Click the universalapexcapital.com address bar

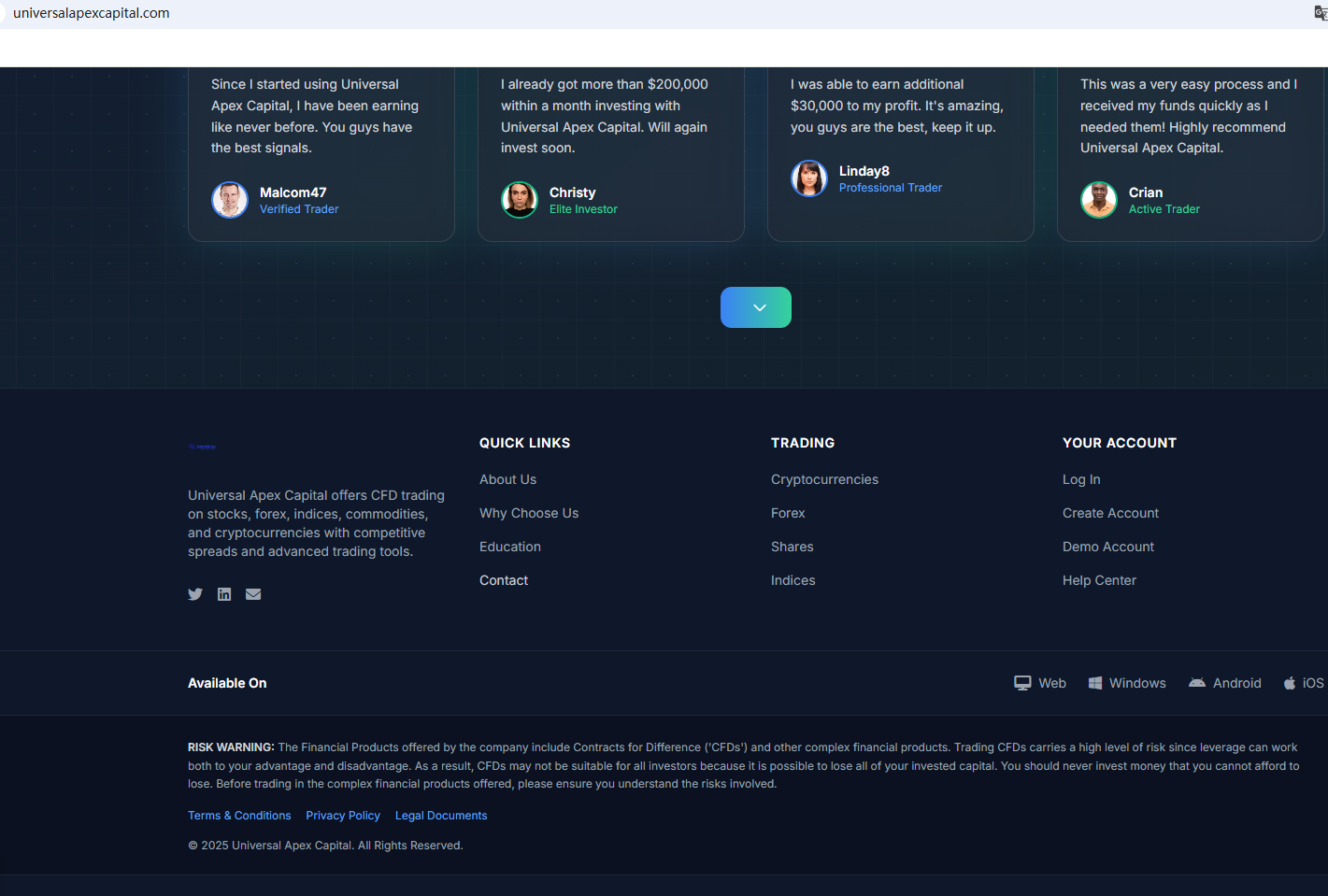coord(92,13)
